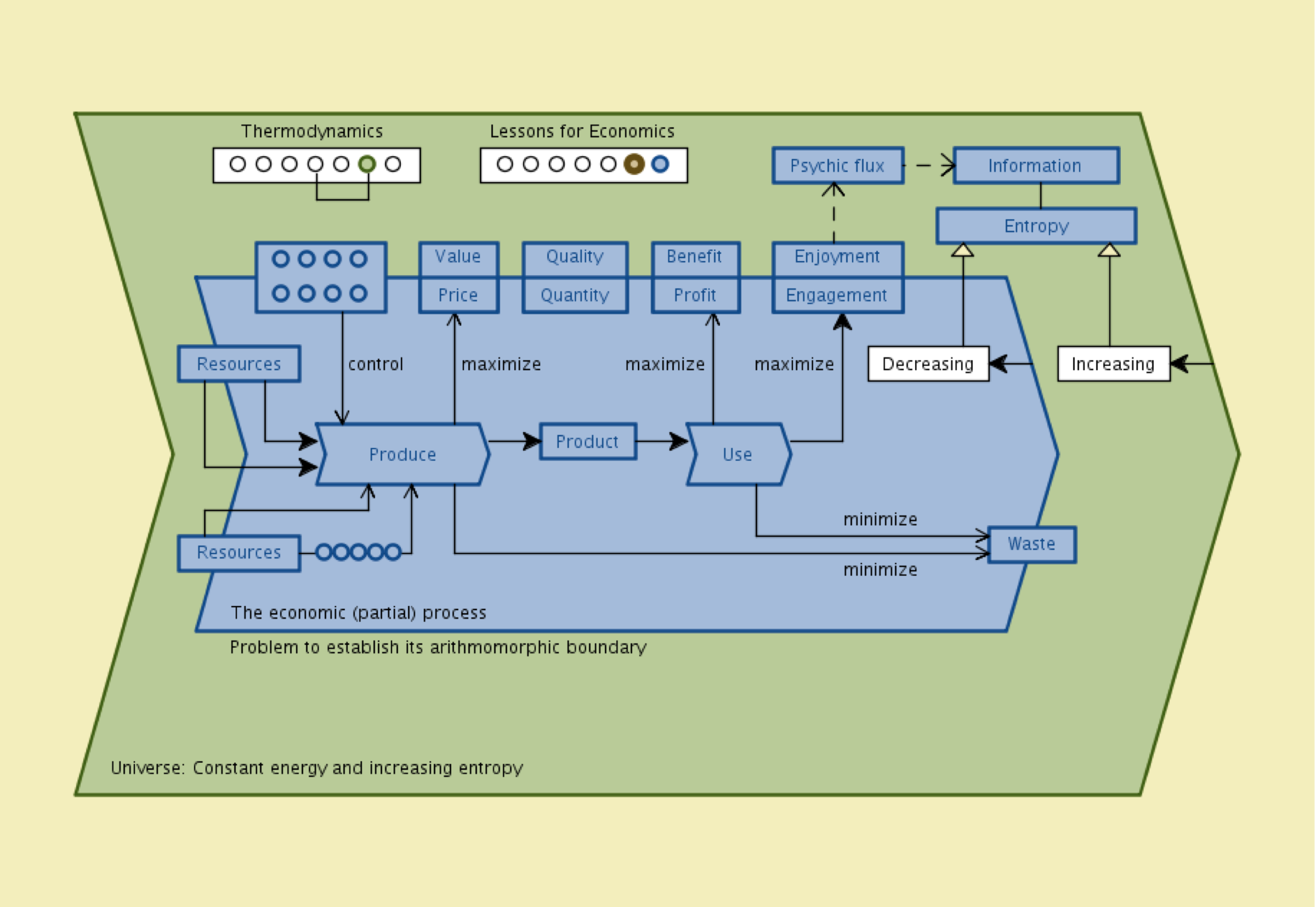The height and width of the screenshot is (907, 1316).
Task: Click the first circle in Lessons for Economics
Action: pyautogui.click(x=504, y=165)
